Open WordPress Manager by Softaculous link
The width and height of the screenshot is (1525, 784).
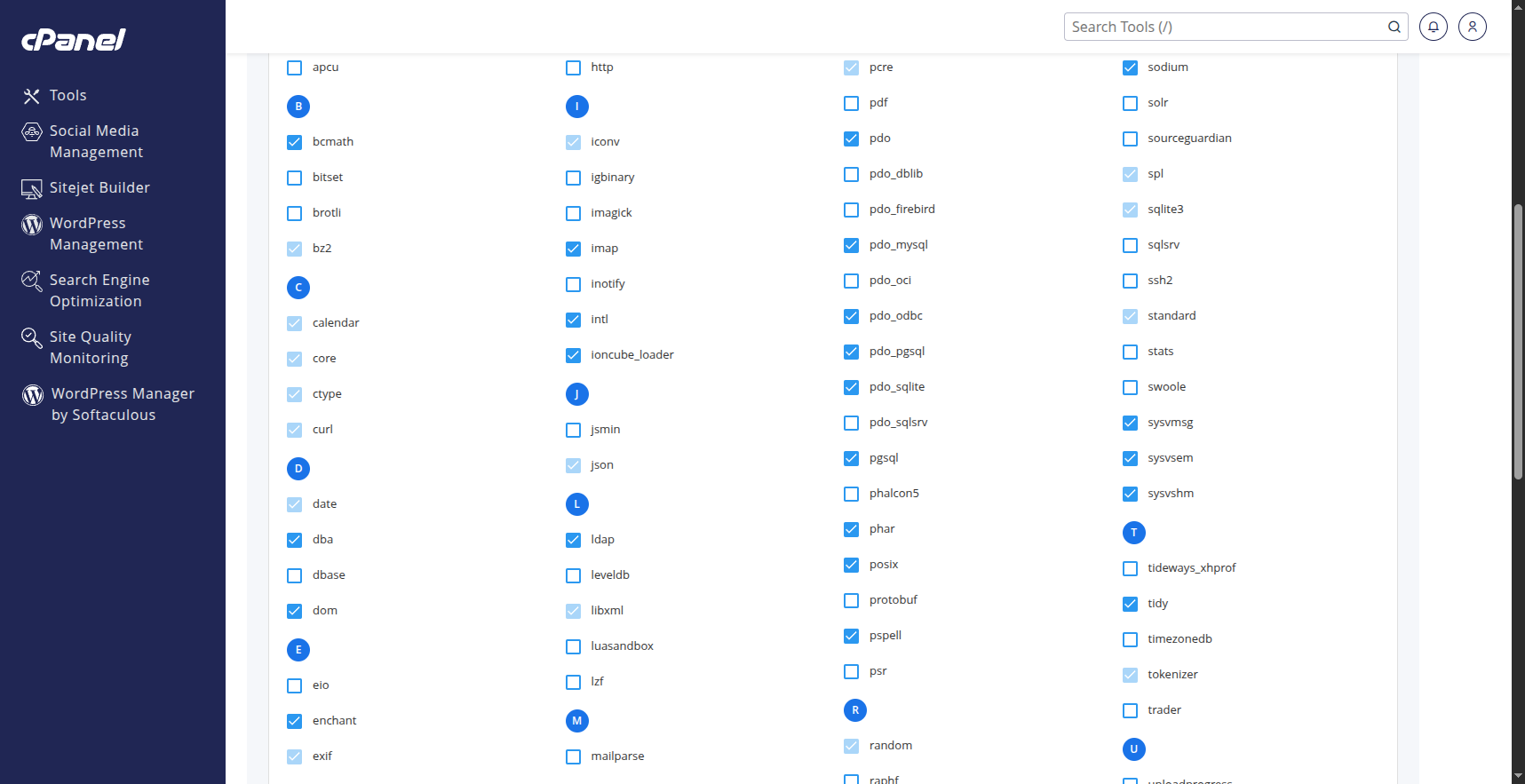pyautogui.click(x=123, y=404)
